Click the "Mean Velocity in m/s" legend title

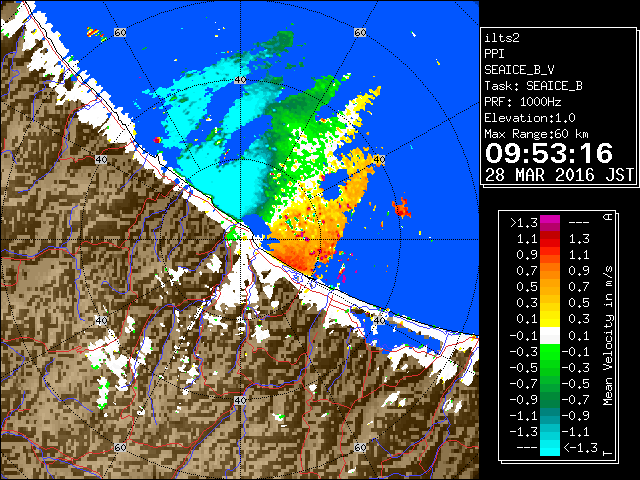click(x=608, y=336)
